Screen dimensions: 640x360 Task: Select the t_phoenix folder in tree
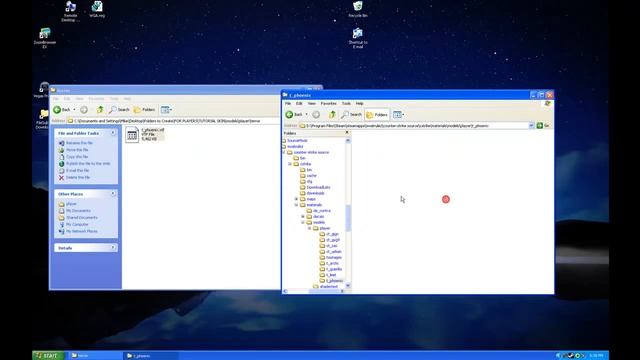[334, 281]
